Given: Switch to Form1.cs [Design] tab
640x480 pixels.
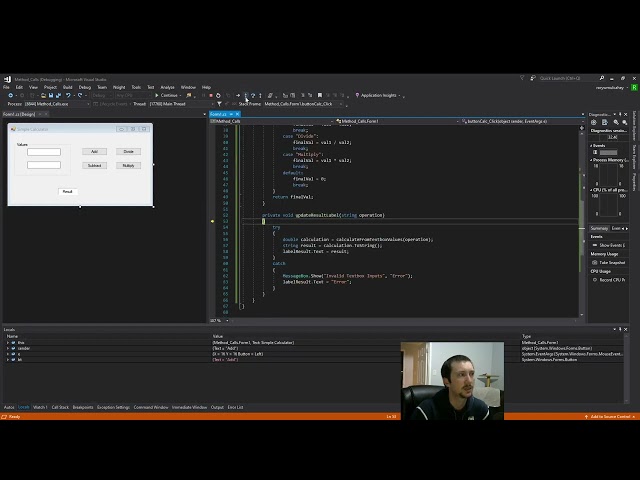Looking at the screenshot, I should click(x=19, y=114).
